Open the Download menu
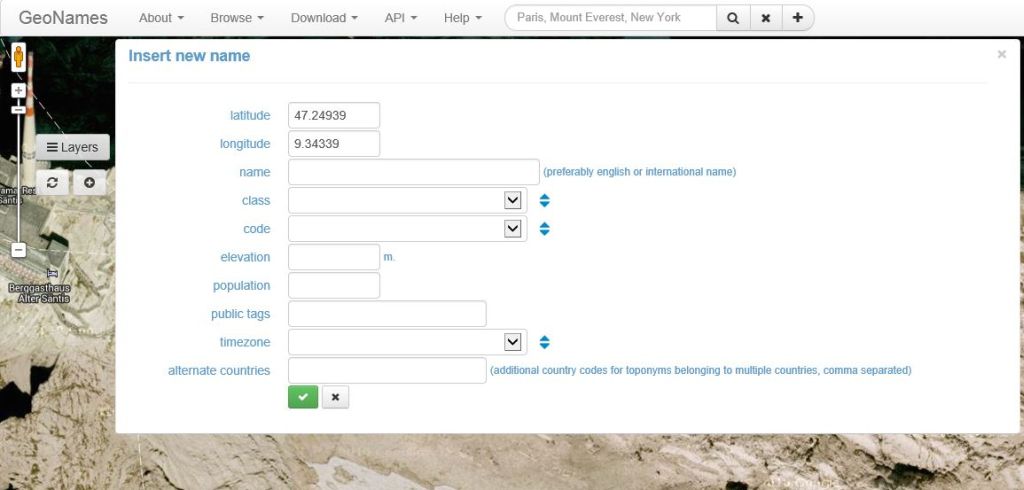The image size is (1024, 490). (x=324, y=18)
